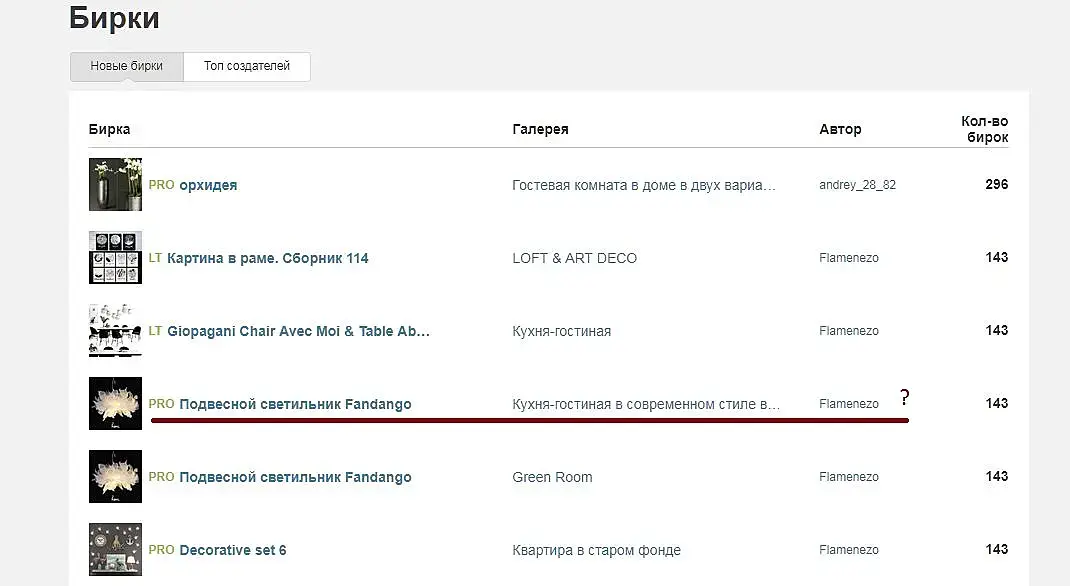Screen dimensions: 1070x586
Task: Click the Галерея column header
Action: 540,129
